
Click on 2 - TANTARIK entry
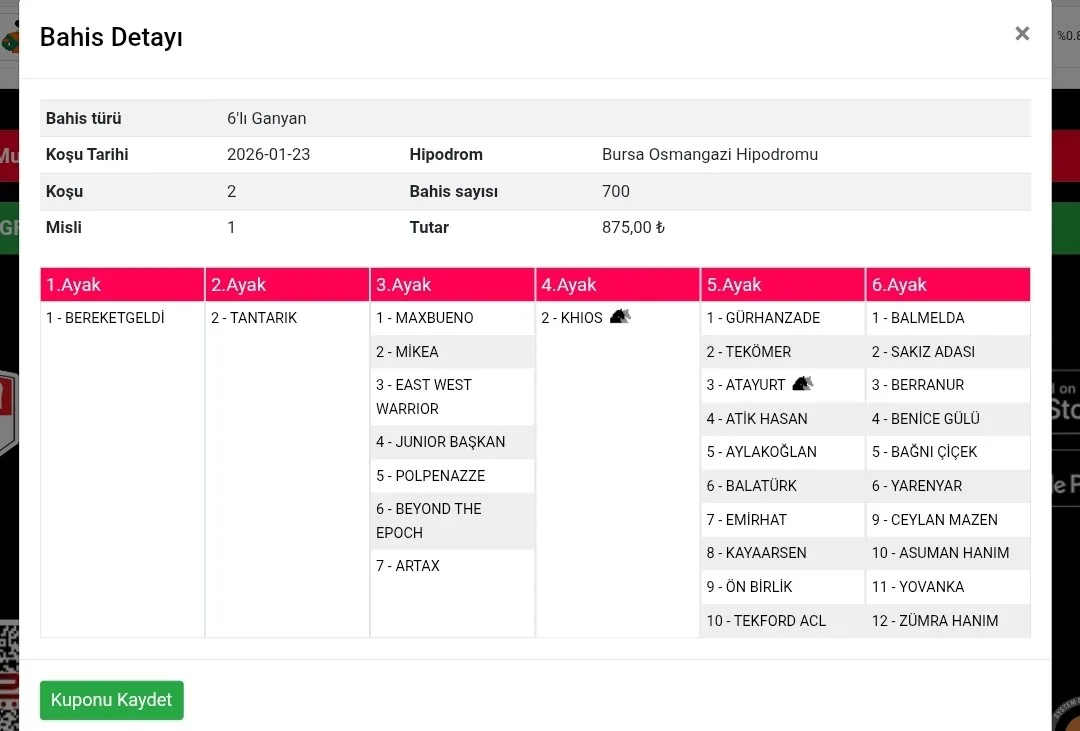(x=254, y=318)
